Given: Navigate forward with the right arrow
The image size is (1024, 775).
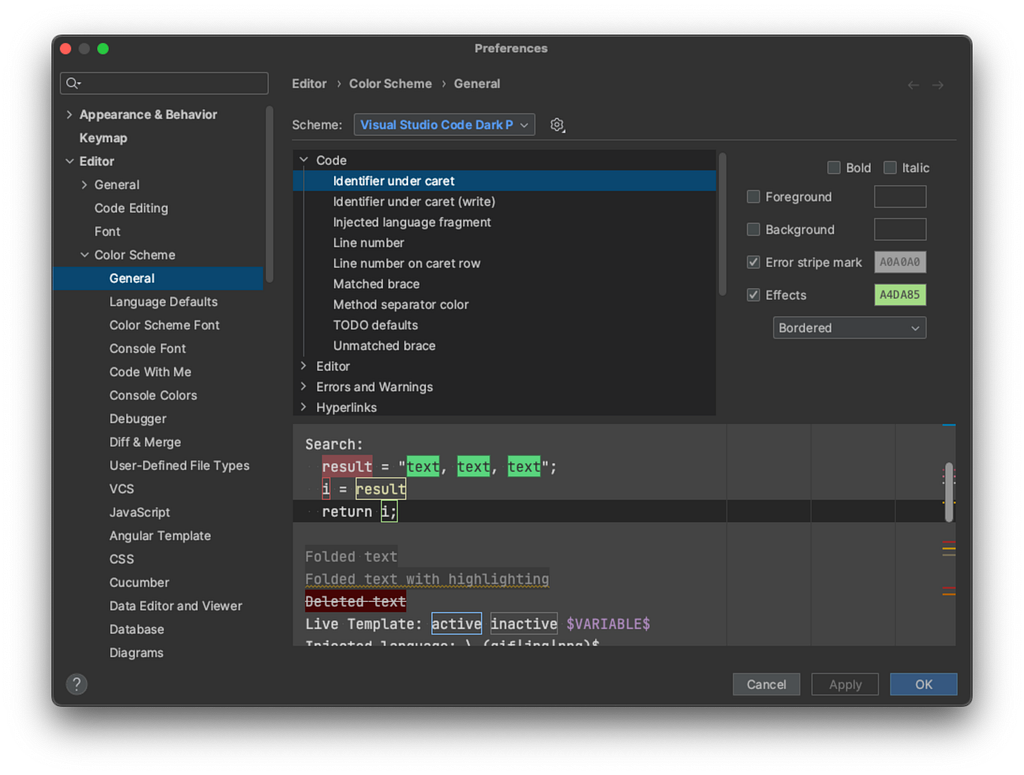Looking at the screenshot, I should (938, 85).
